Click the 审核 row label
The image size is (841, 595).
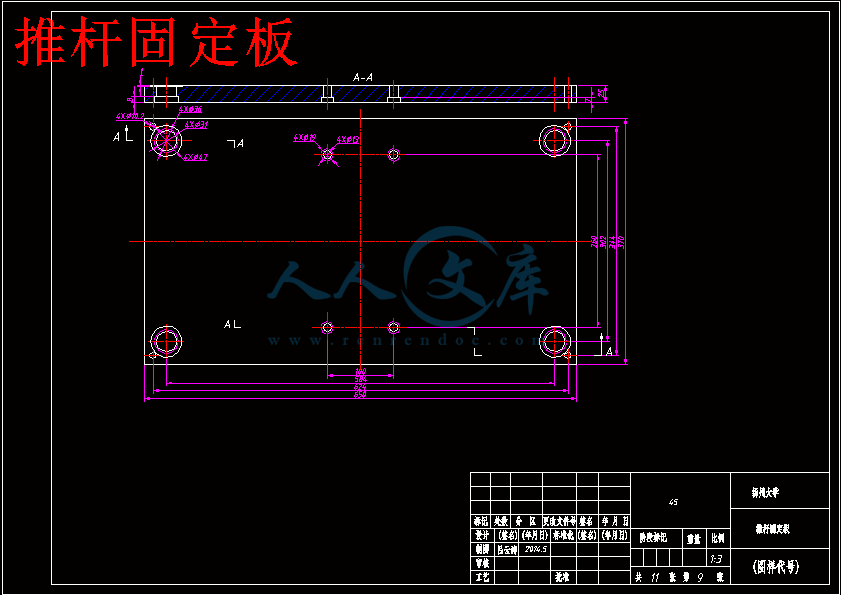pyautogui.click(x=482, y=563)
